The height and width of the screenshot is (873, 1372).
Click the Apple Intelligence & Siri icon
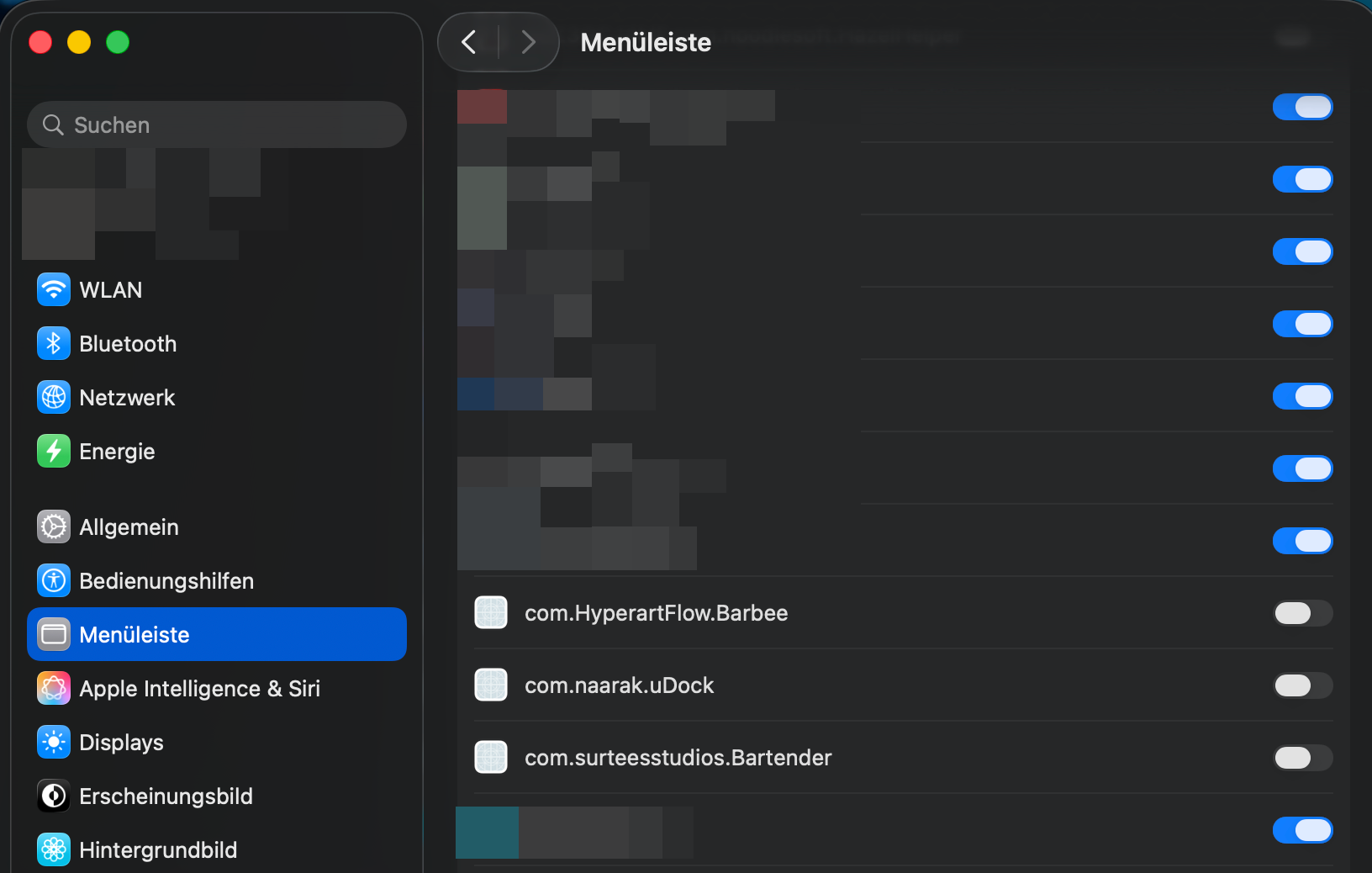[x=54, y=689]
